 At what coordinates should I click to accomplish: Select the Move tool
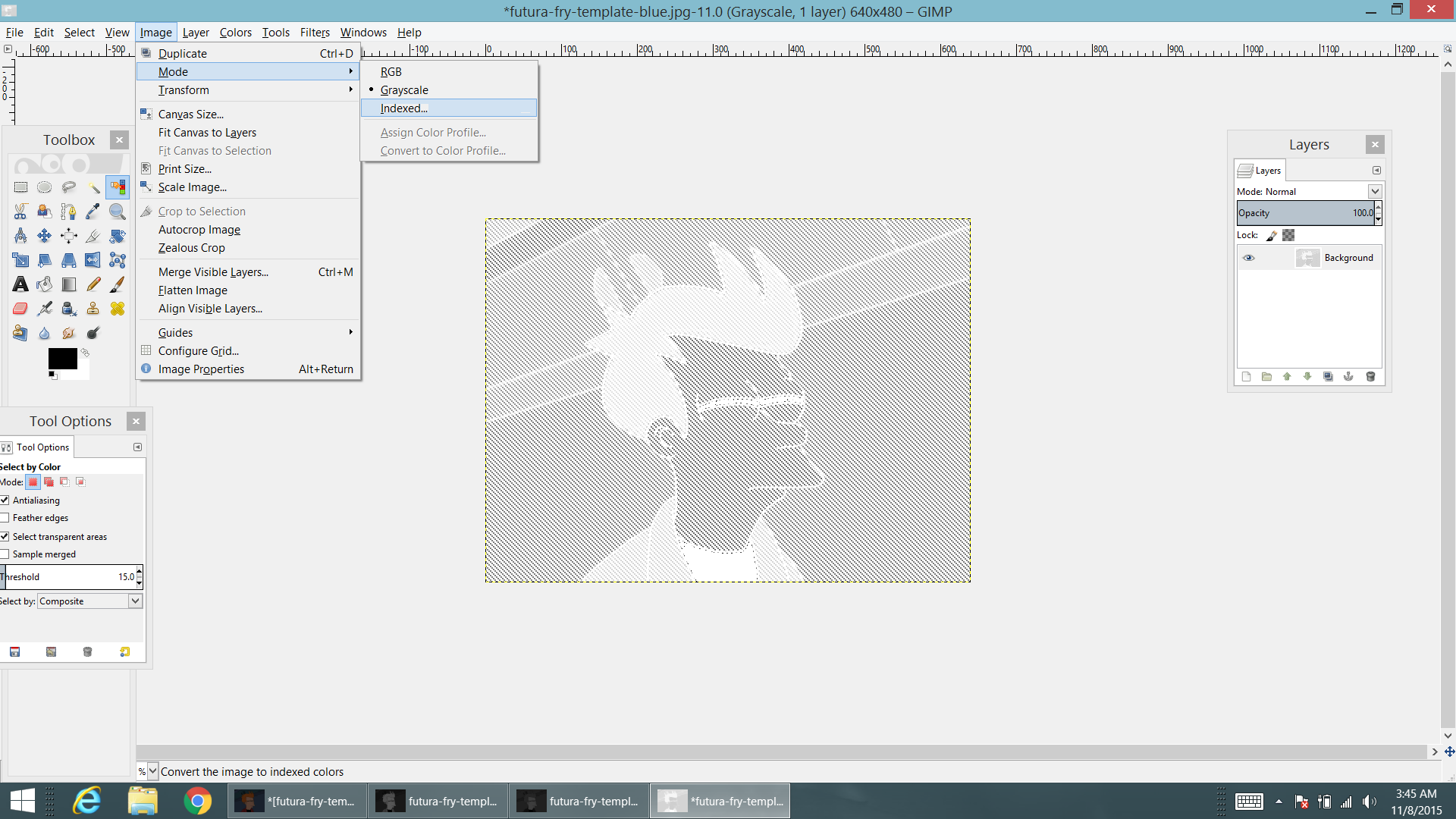pyautogui.click(x=45, y=236)
